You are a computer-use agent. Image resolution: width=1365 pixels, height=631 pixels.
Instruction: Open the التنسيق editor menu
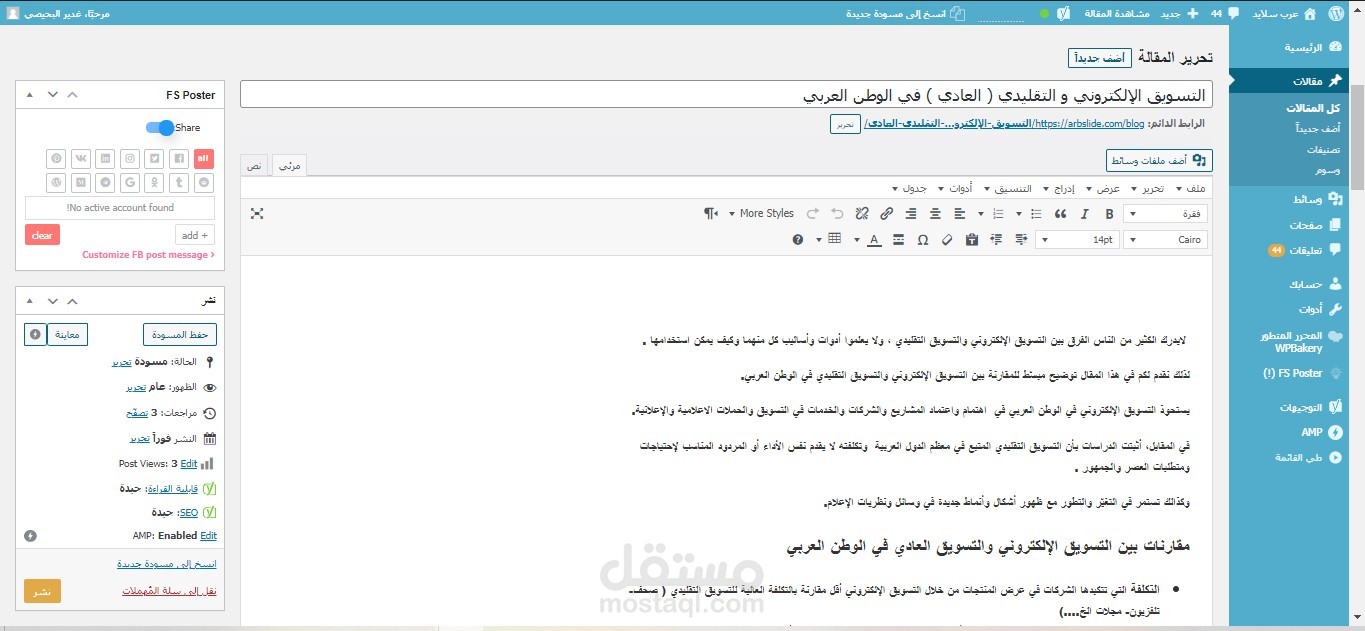[x=1009, y=188]
